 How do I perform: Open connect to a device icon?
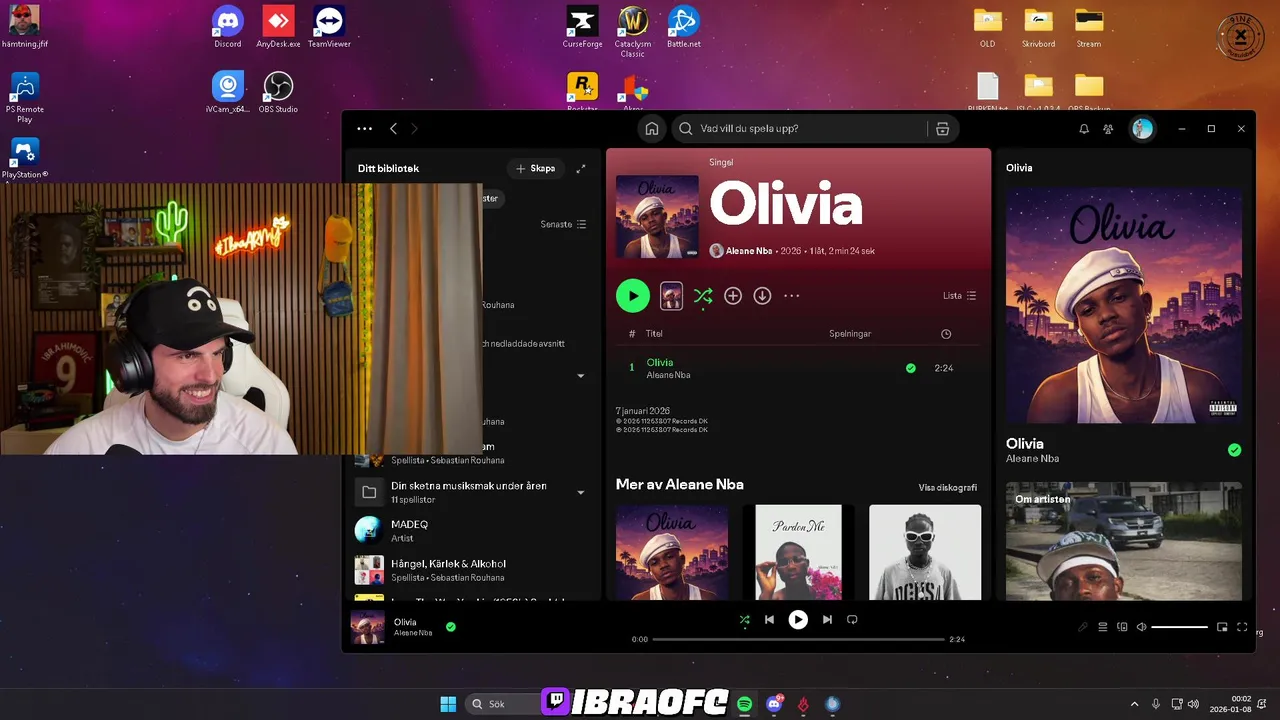pyautogui.click(x=1122, y=627)
